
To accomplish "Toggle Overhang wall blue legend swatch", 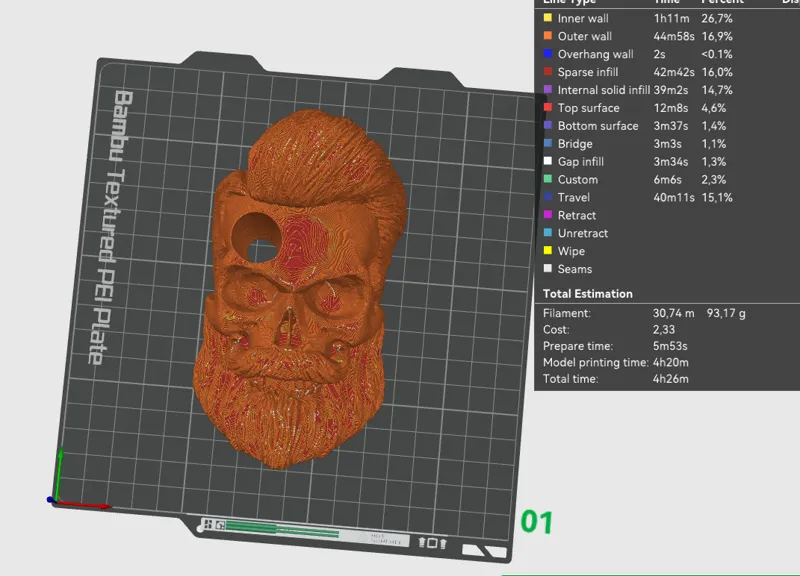I will click(x=547, y=54).
